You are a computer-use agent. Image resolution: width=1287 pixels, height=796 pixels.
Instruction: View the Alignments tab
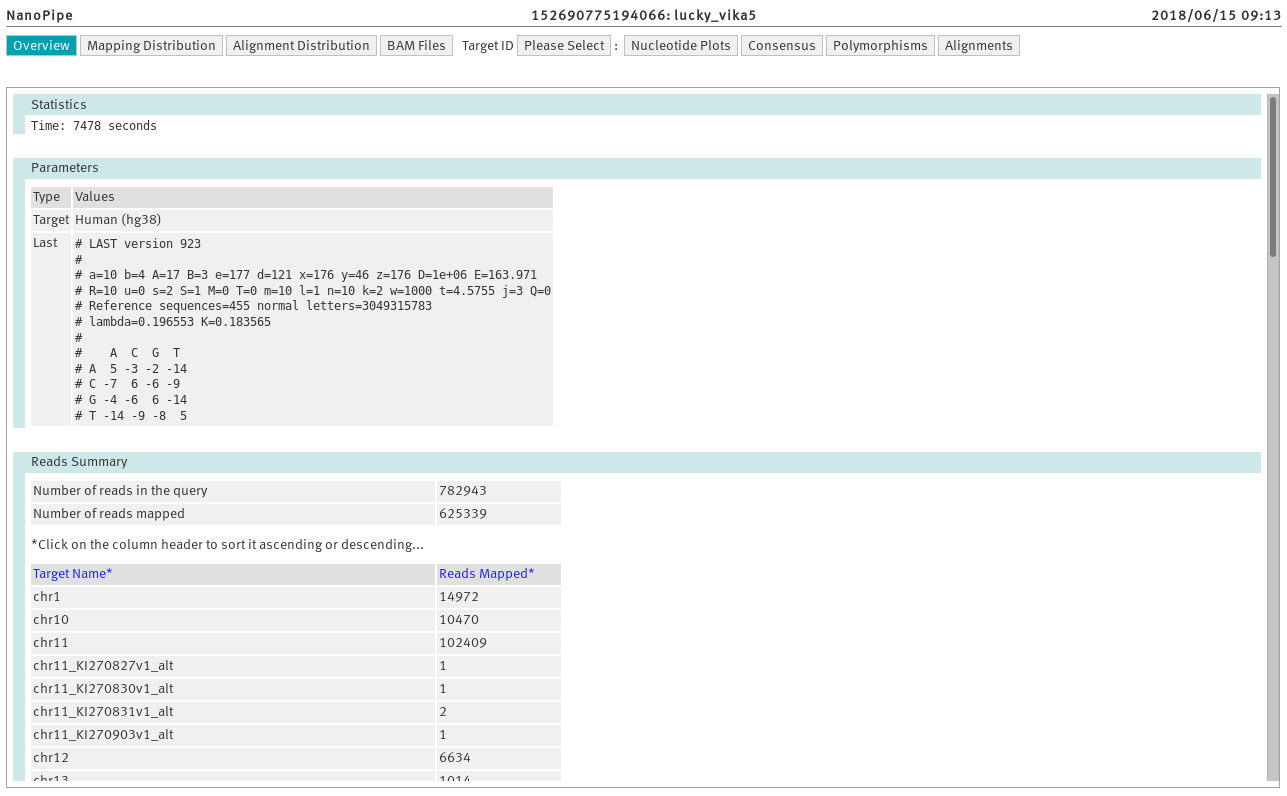tap(979, 46)
